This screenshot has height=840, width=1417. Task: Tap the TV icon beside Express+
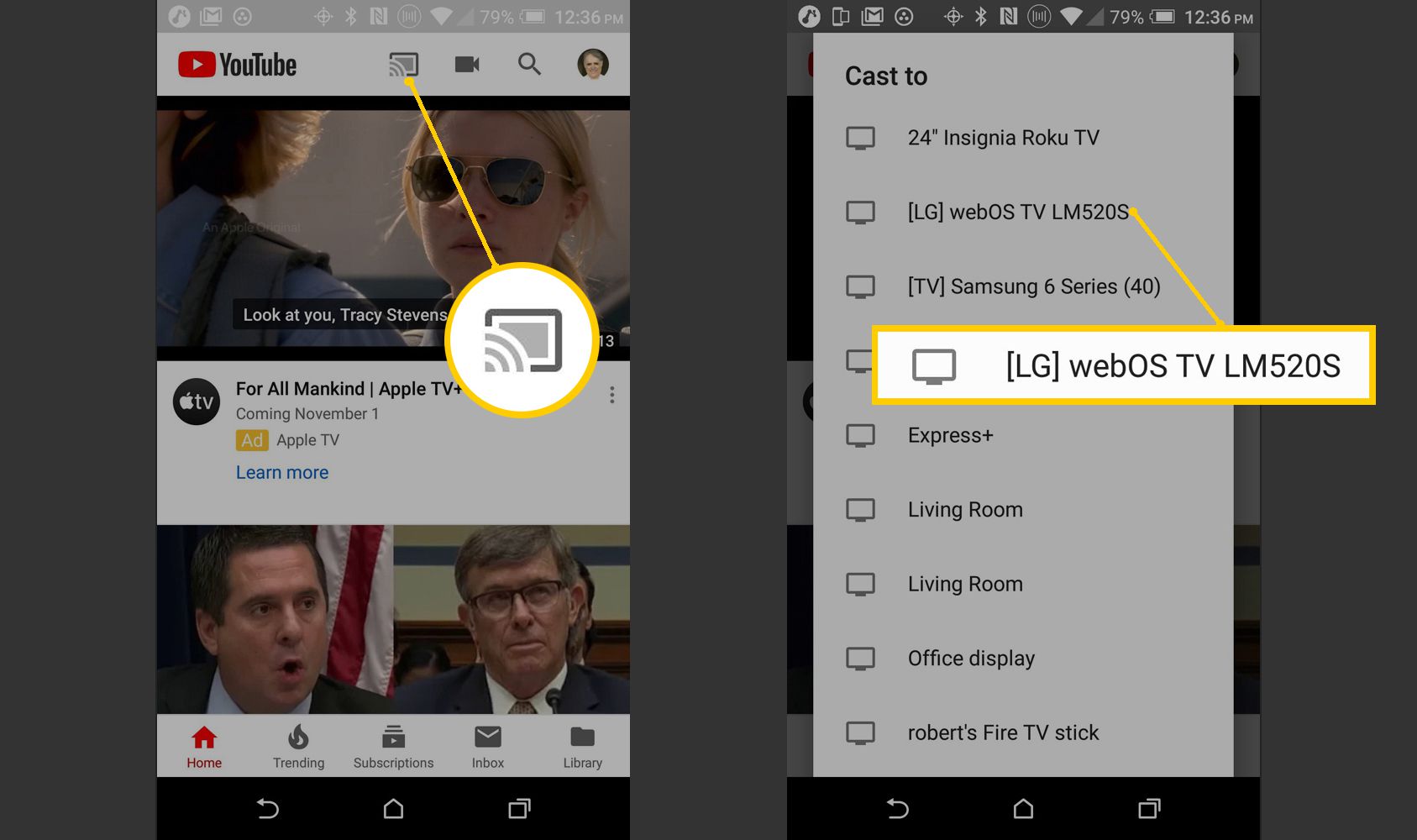click(860, 435)
